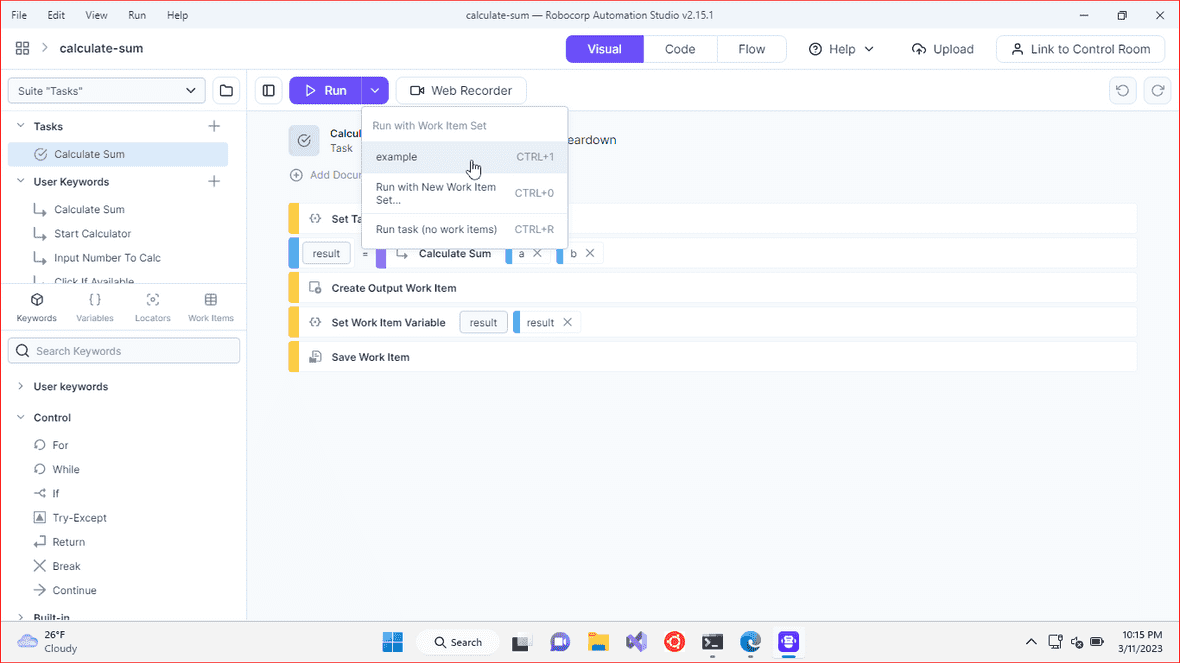Click the Visual/Code view toggle to Code
Viewport: 1180px width, 663px height.
(x=679, y=48)
